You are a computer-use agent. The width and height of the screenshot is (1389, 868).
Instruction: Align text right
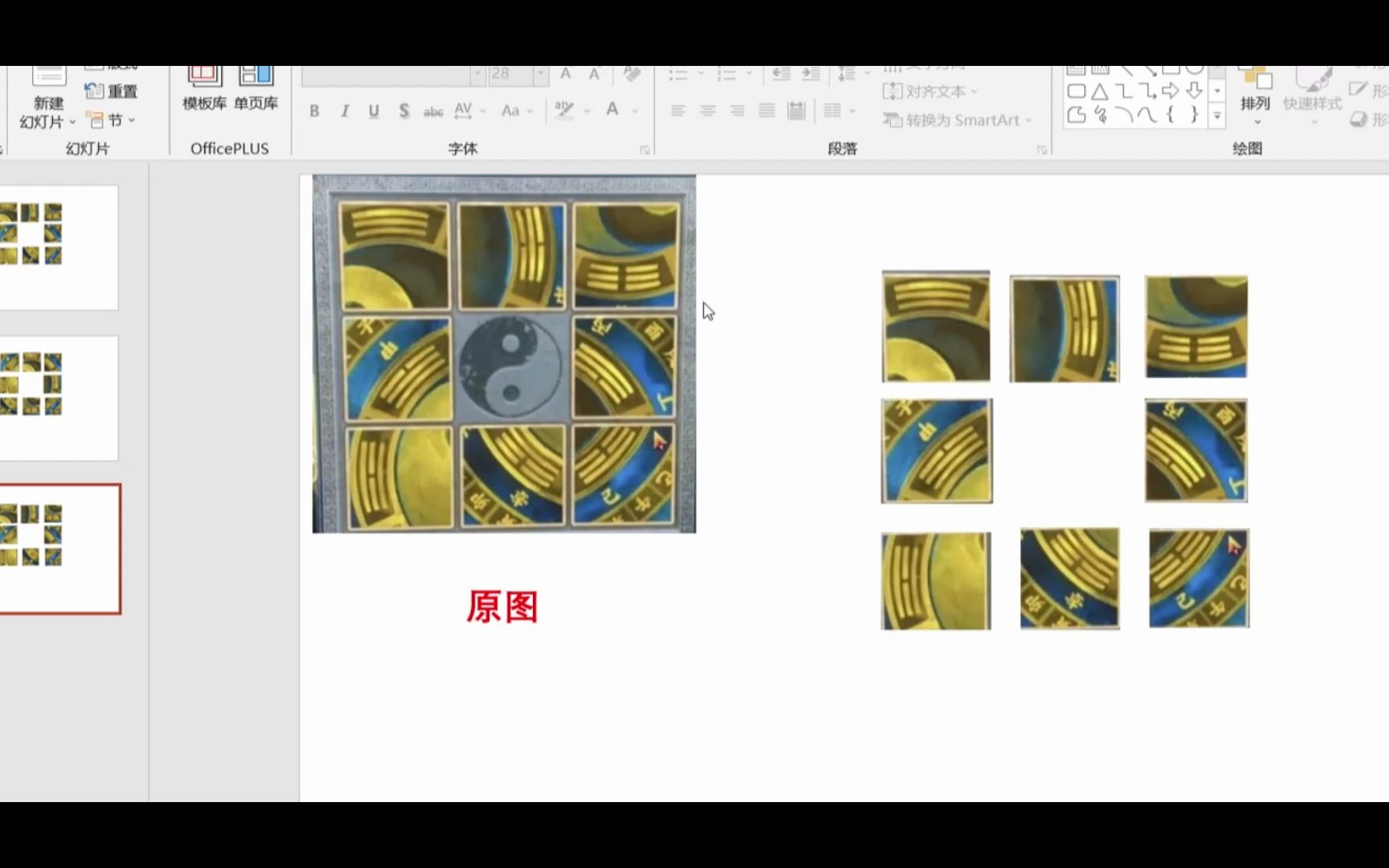pyautogui.click(x=737, y=111)
